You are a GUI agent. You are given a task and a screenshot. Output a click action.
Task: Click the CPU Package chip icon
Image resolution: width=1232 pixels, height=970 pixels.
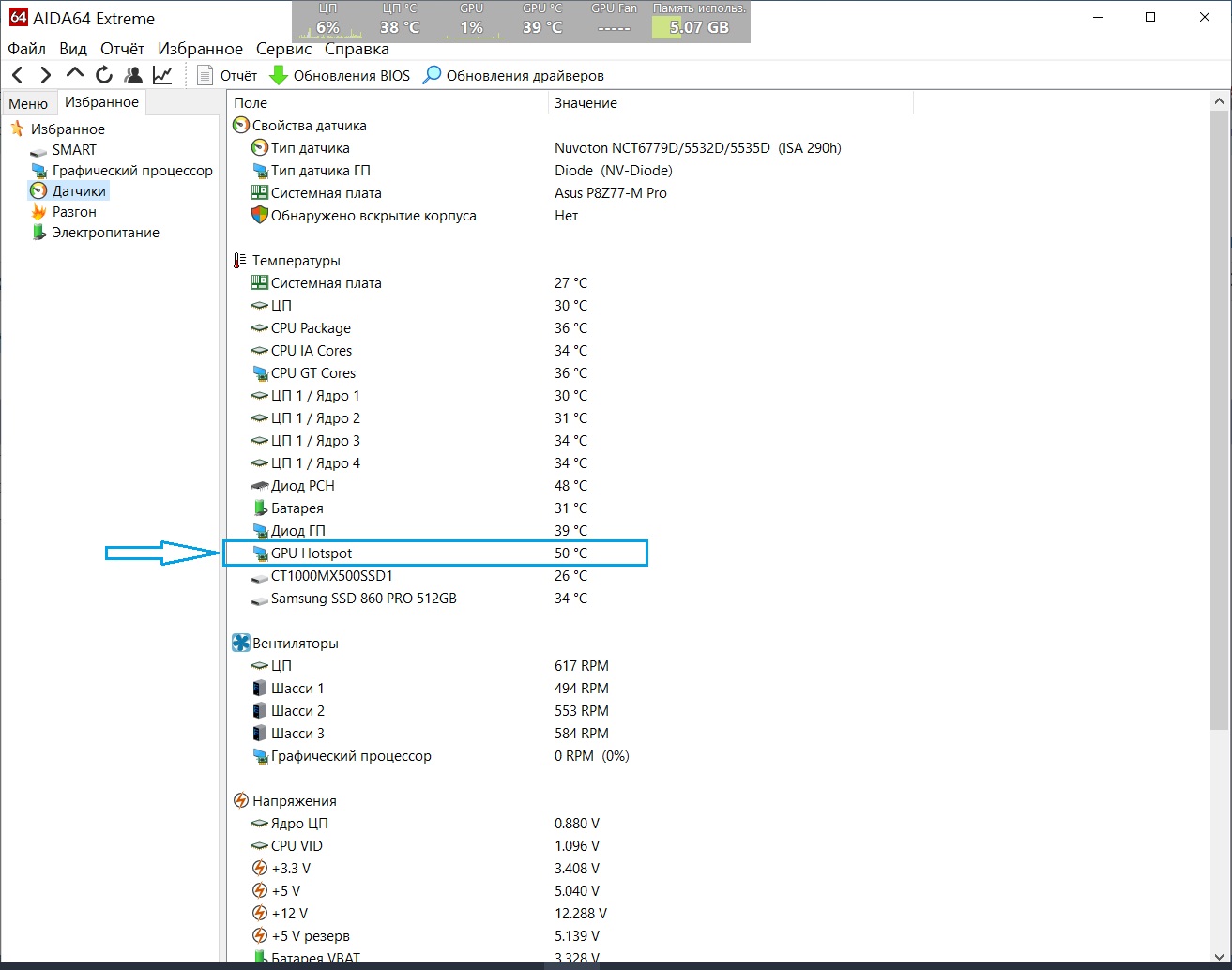click(260, 328)
